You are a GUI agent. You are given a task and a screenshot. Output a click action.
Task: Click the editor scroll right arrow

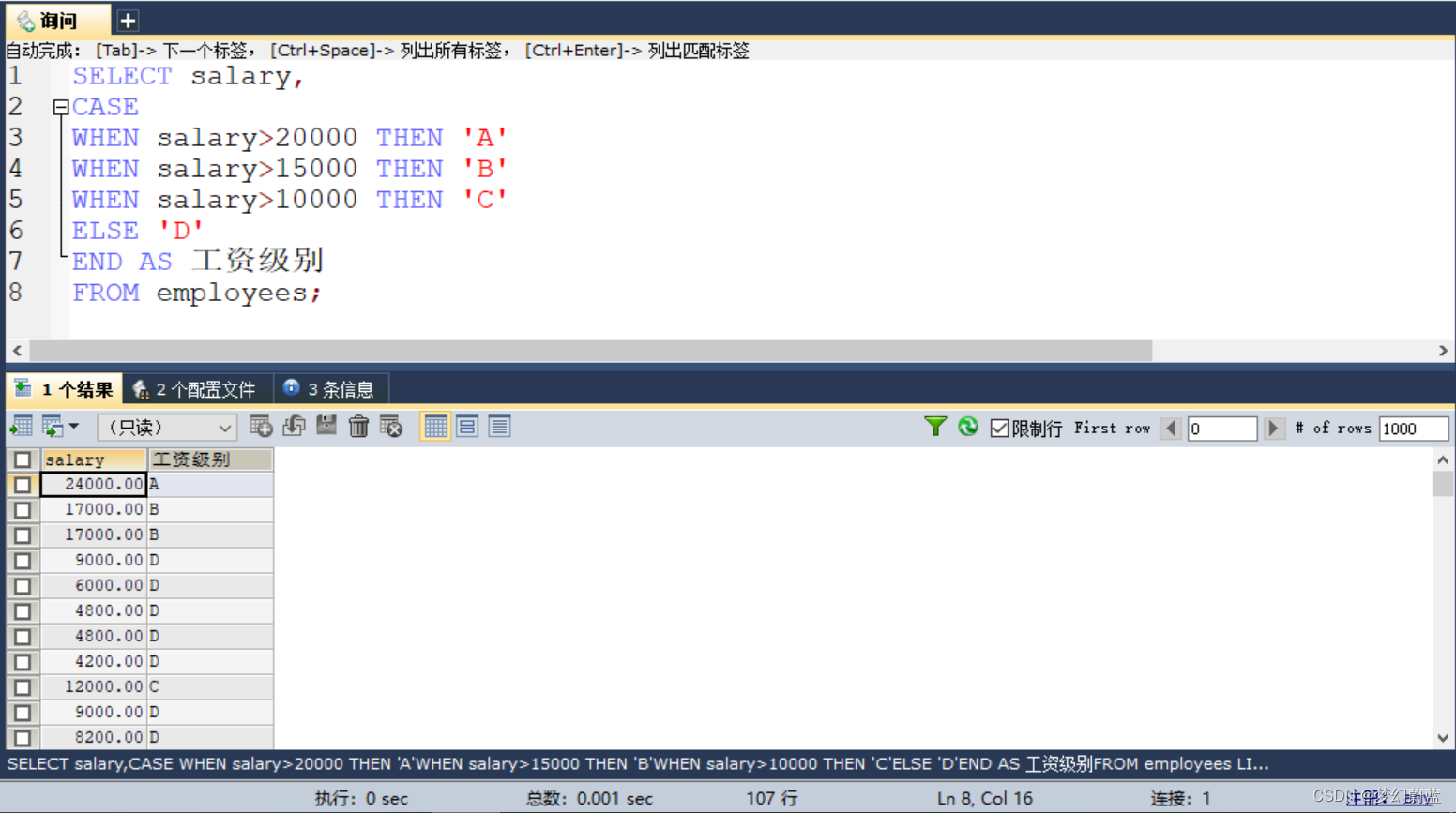click(1443, 351)
